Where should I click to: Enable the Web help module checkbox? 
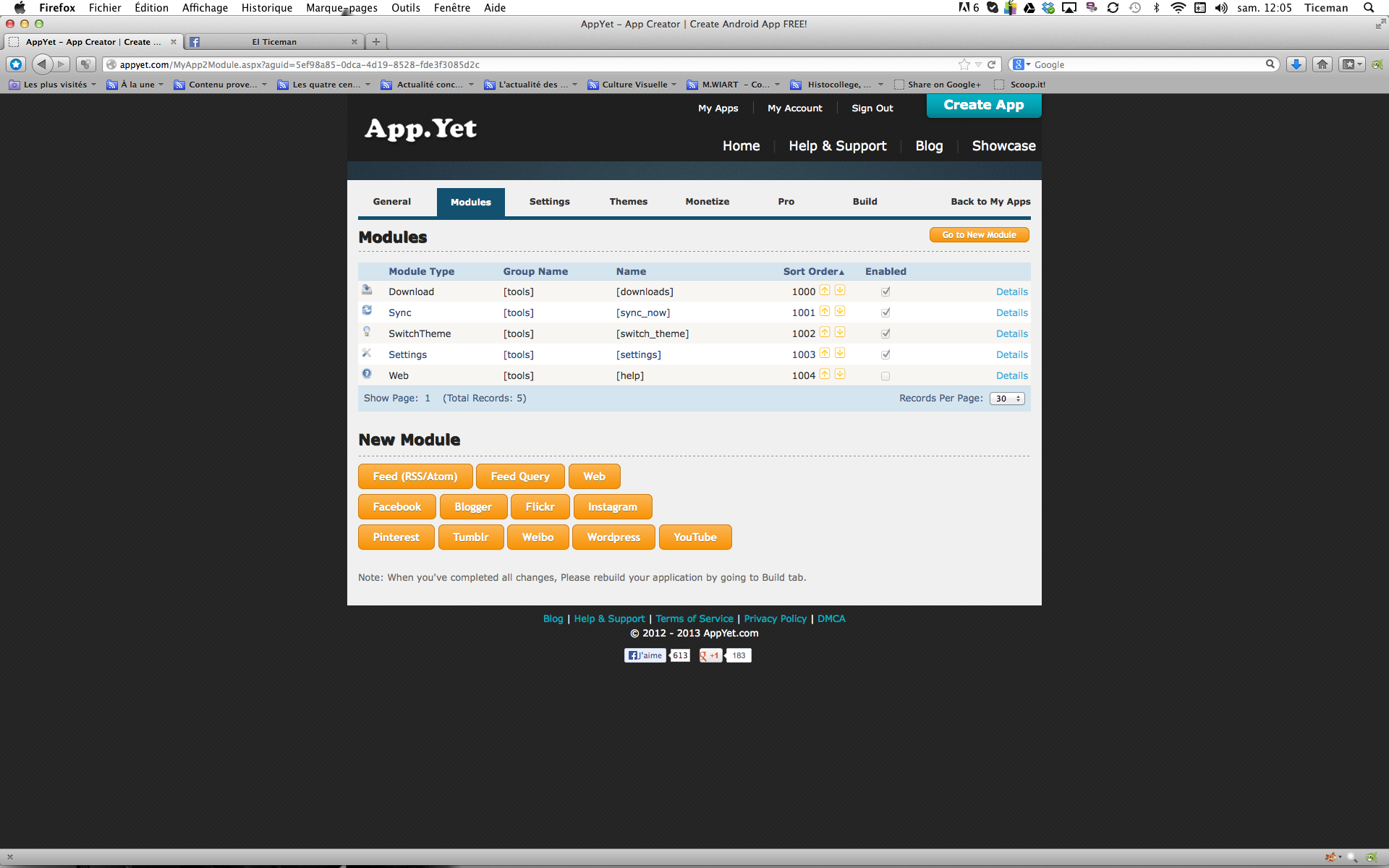[x=885, y=376]
